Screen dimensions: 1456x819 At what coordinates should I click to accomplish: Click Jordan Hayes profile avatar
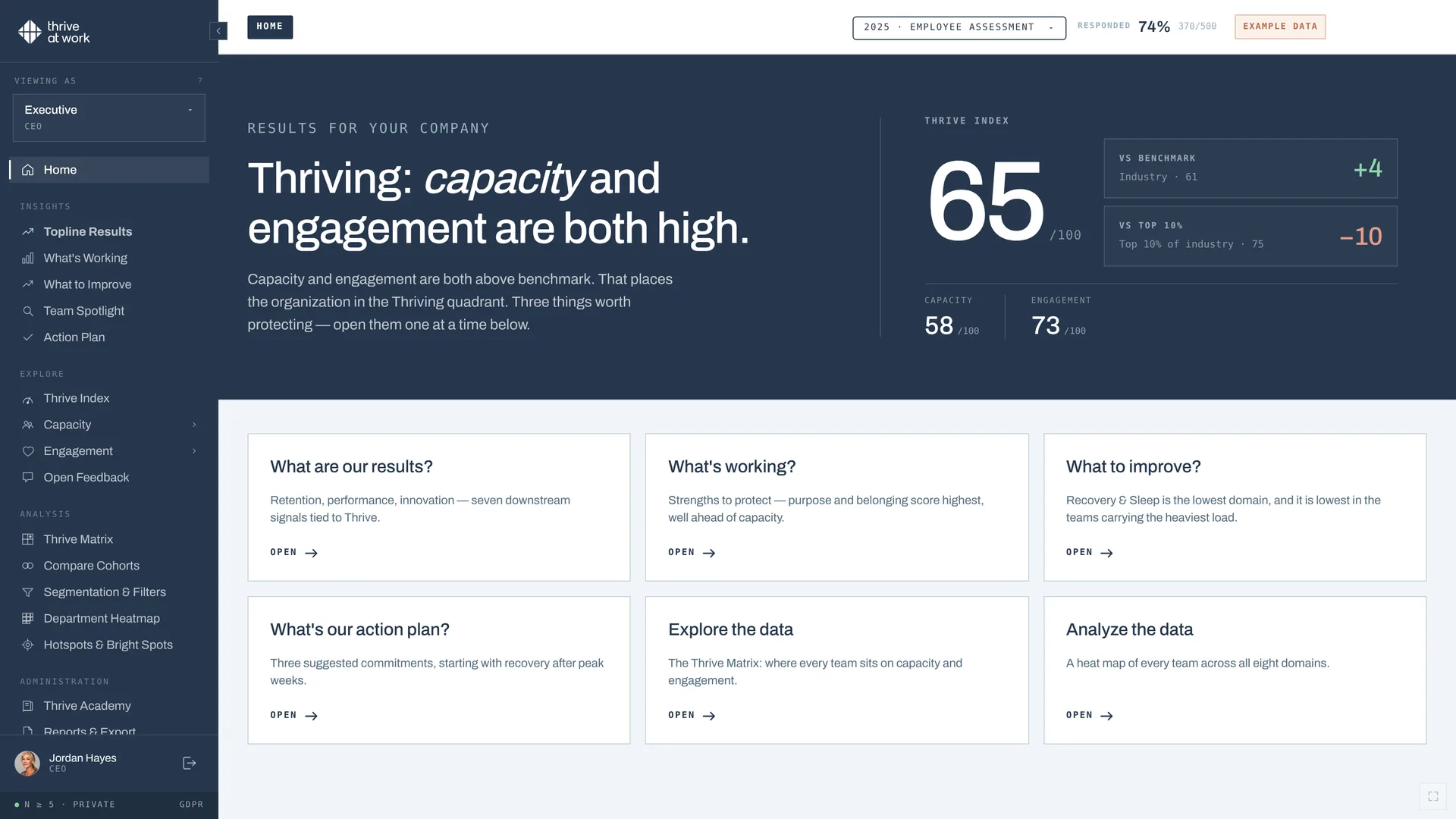(x=27, y=763)
